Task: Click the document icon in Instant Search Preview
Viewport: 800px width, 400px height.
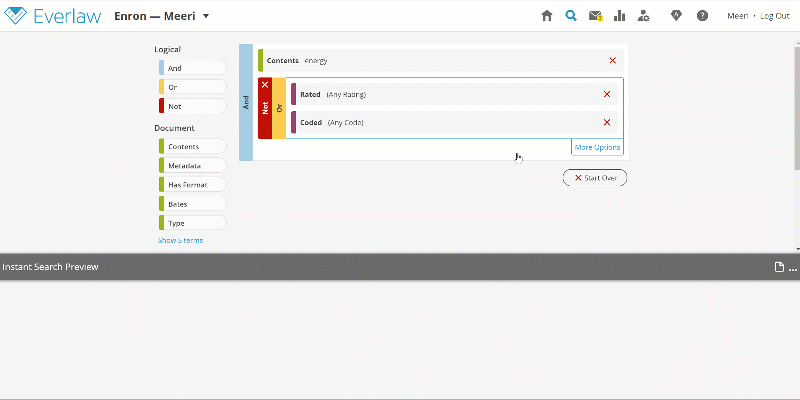Action: (779, 267)
